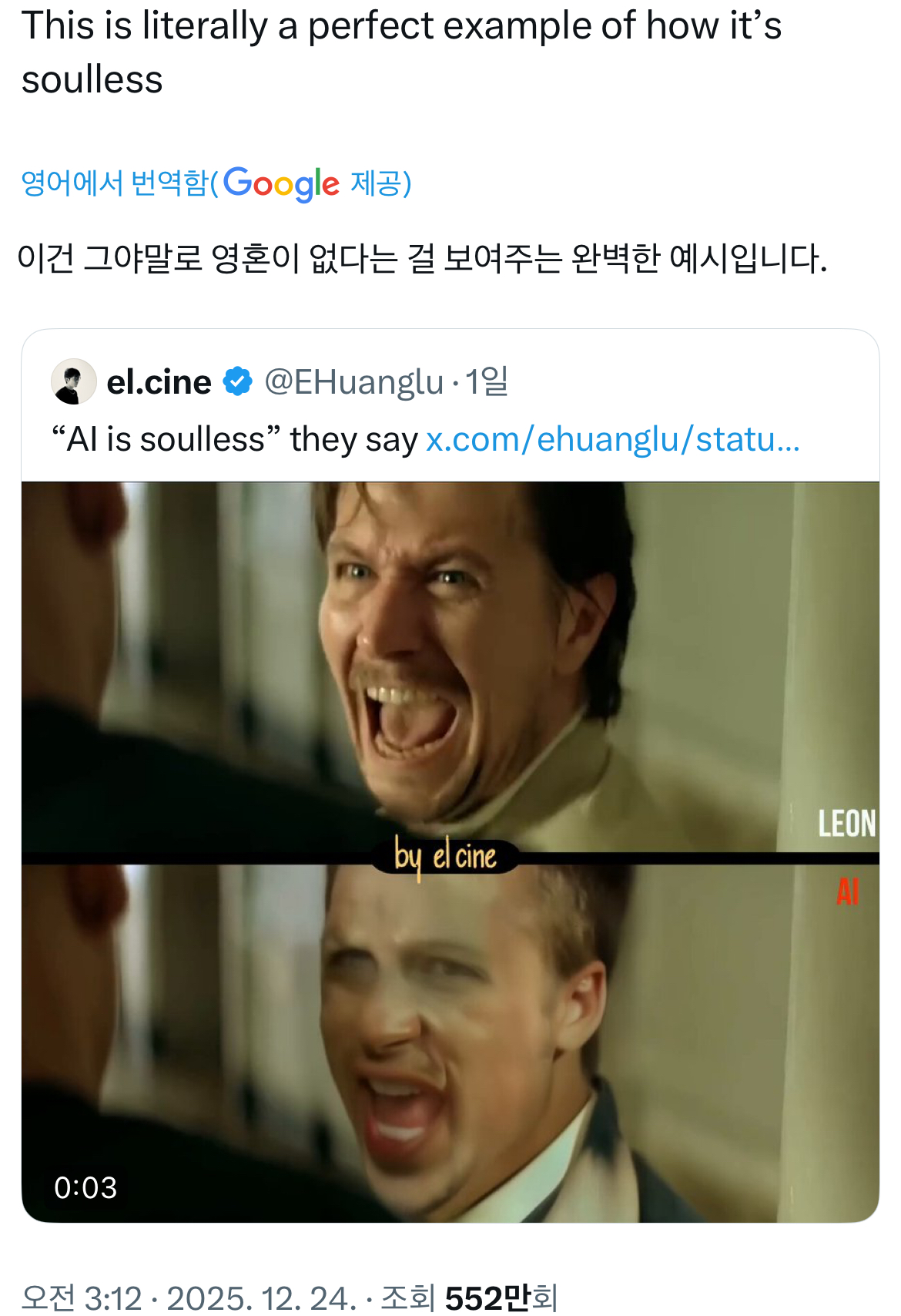Open el.cine profile avatar
Viewport: 901px width, 1316px height.
click(x=74, y=381)
